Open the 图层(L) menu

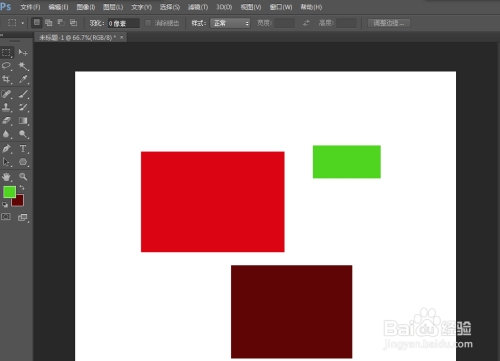pyautogui.click(x=113, y=7)
